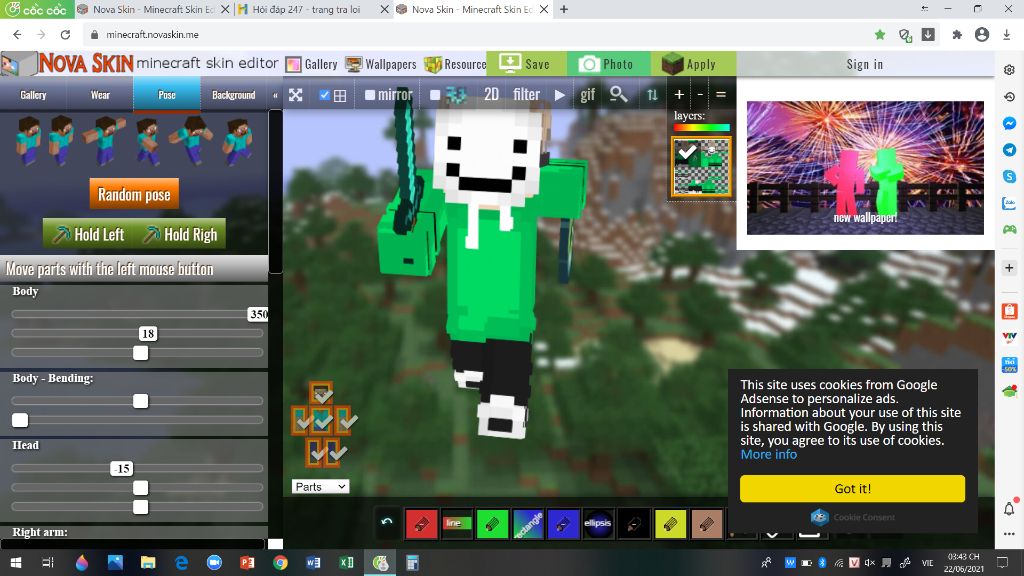This screenshot has width=1024, height=576.
Task: Click the fullscreen expand arrows icon
Action: [x=296, y=95]
